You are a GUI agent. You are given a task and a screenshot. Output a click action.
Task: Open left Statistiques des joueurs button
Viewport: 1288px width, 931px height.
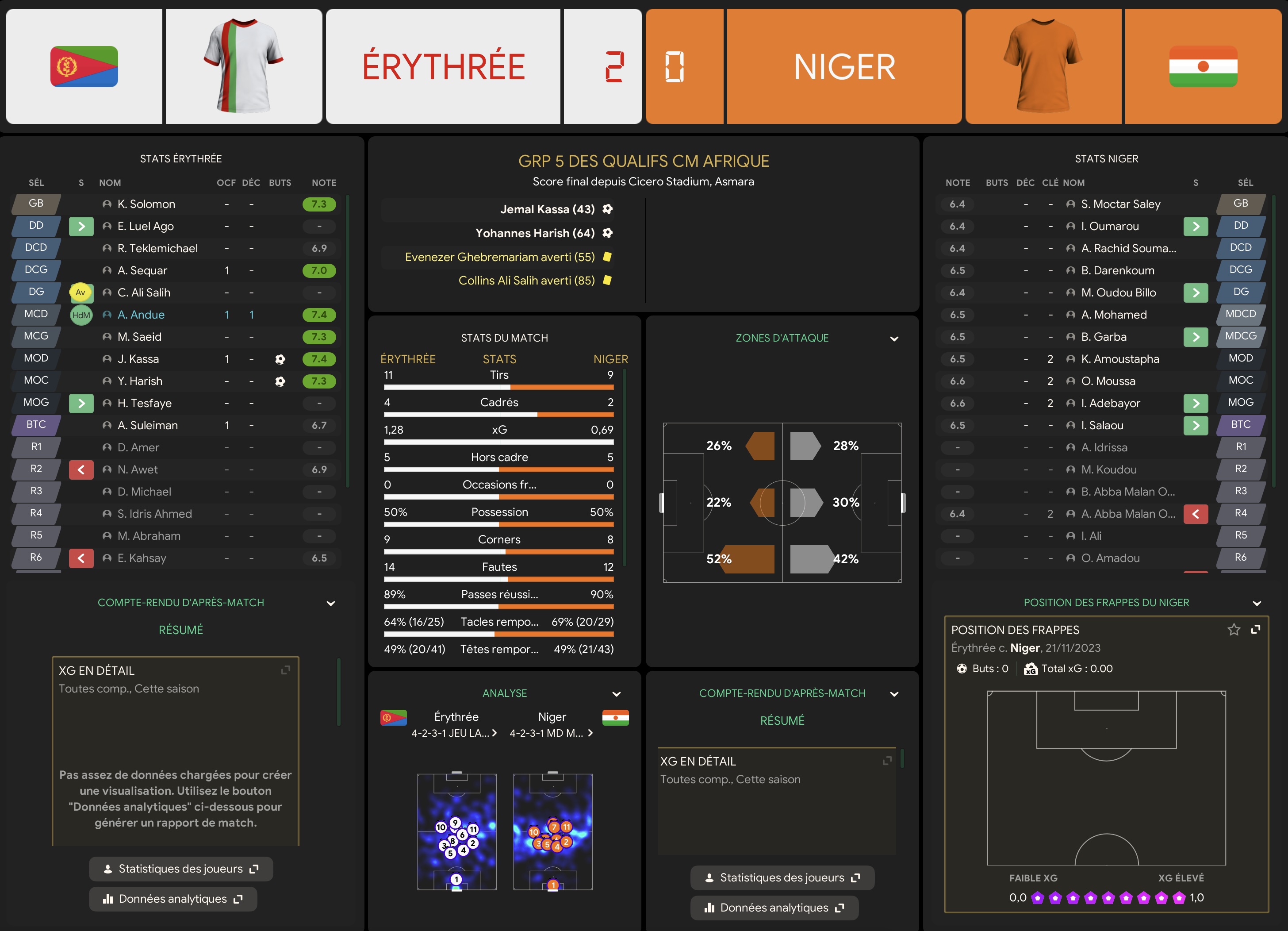click(x=180, y=869)
